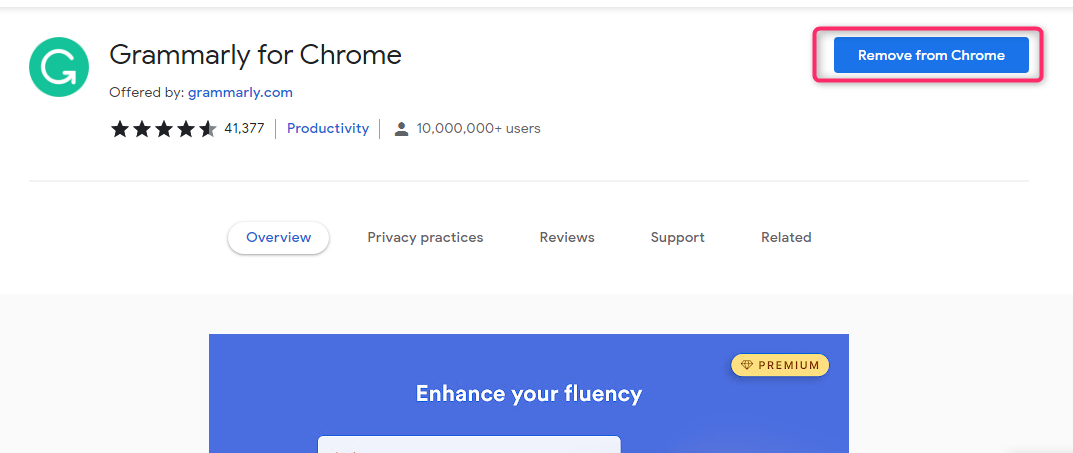Click the green Grammarly logo icon
This screenshot has height=453, width=1073.
pos(59,67)
